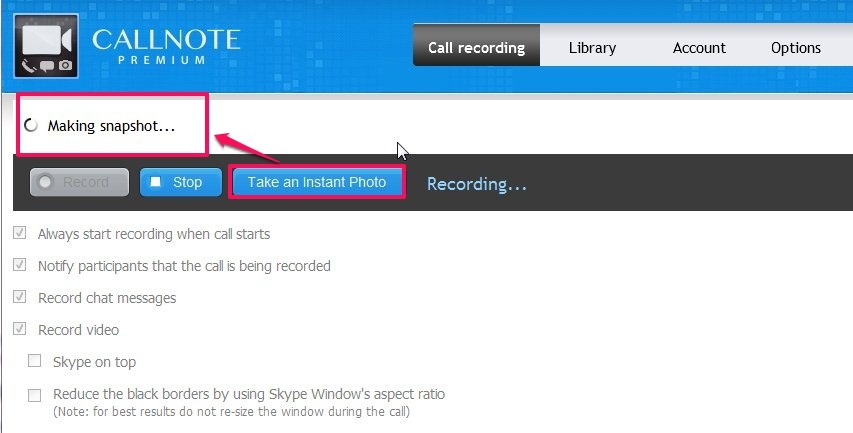
Task: Take an Instant Photo
Action: [x=317, y=182]
